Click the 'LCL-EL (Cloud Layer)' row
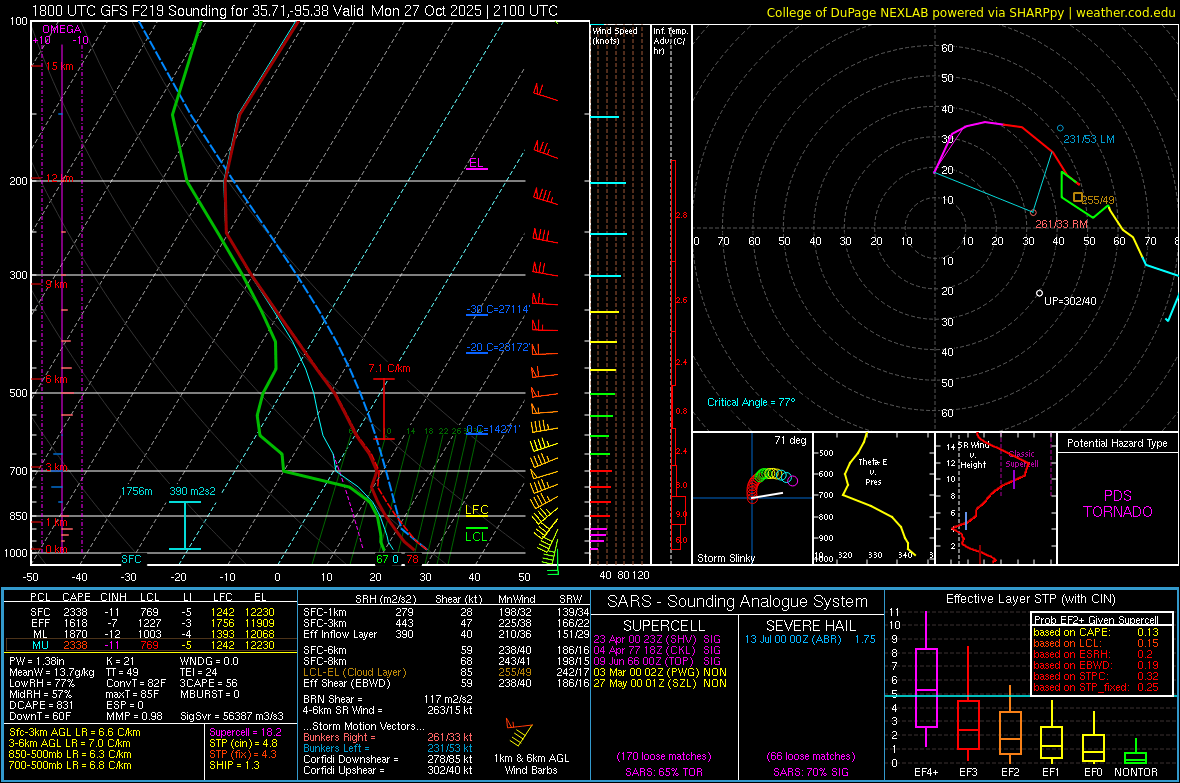 point(446,672)
